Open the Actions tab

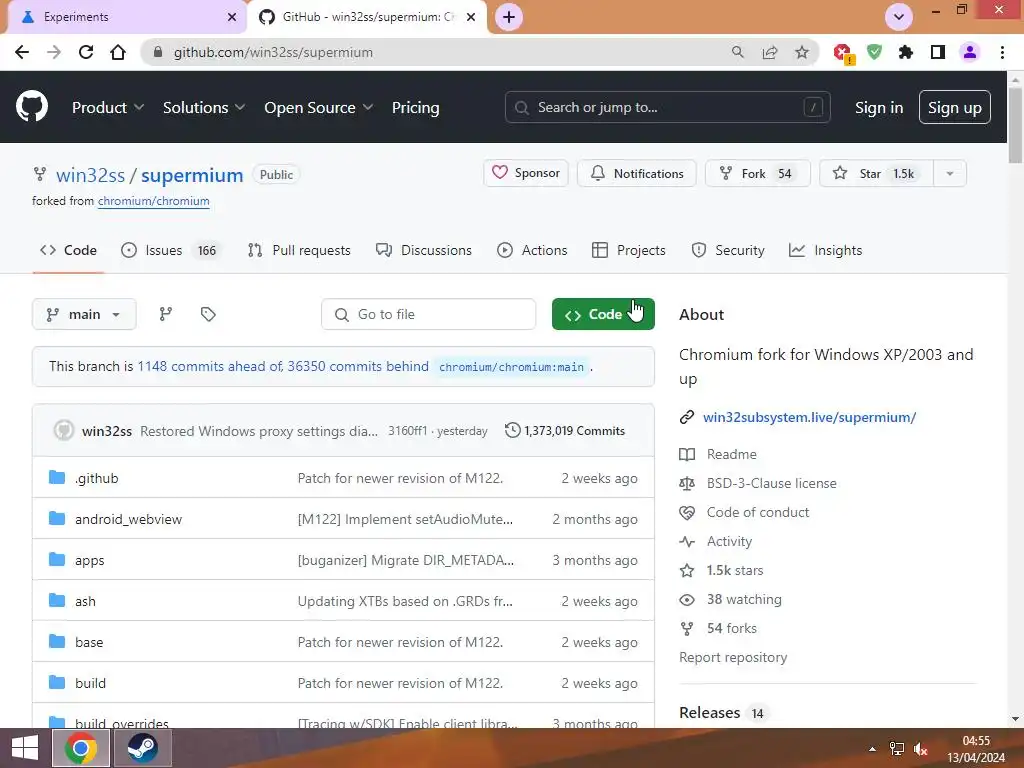[x=532, y=250]
